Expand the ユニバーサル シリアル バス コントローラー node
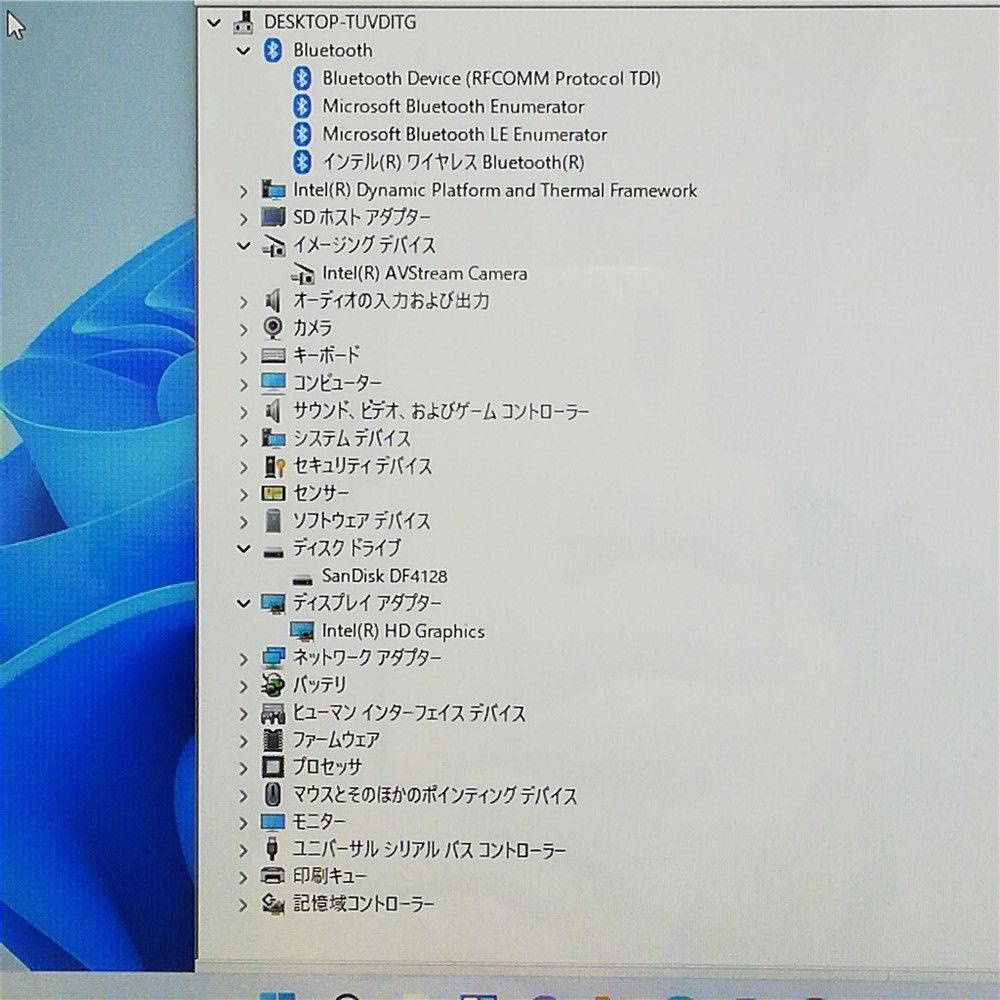This screenshot has height=1000, width=1000. tap(244, 850)
